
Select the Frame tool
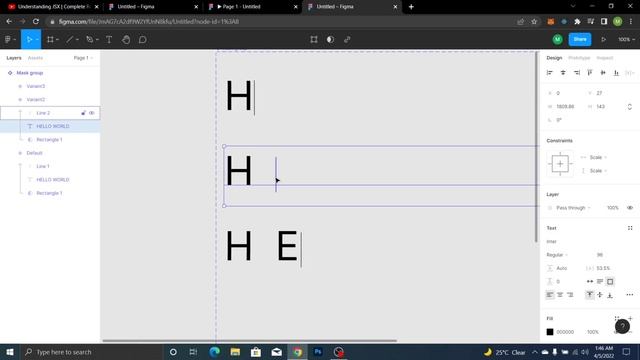[50, 40]
